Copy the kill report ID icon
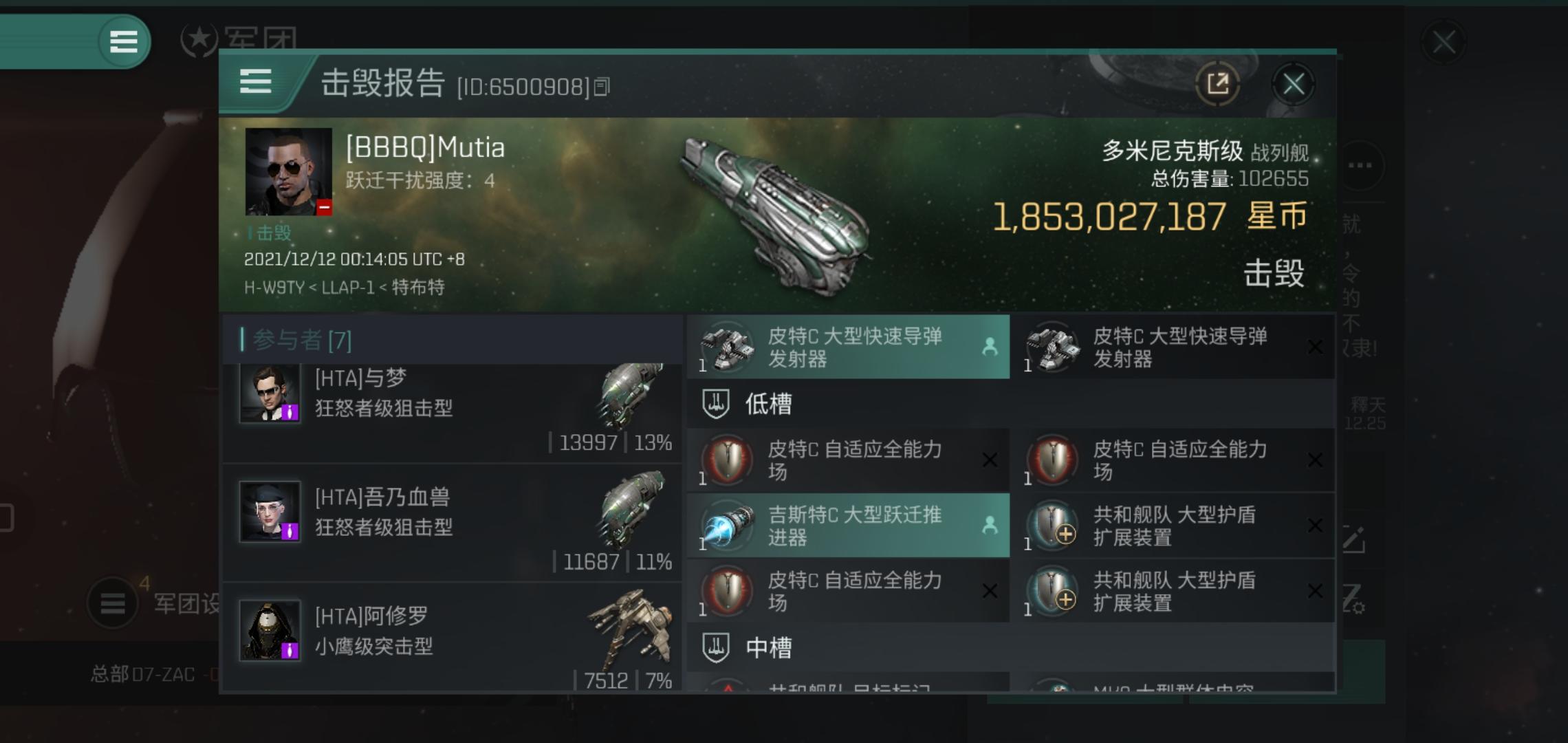The height and width of the screenshot is (743, 1568). click(x=601, y=87)
